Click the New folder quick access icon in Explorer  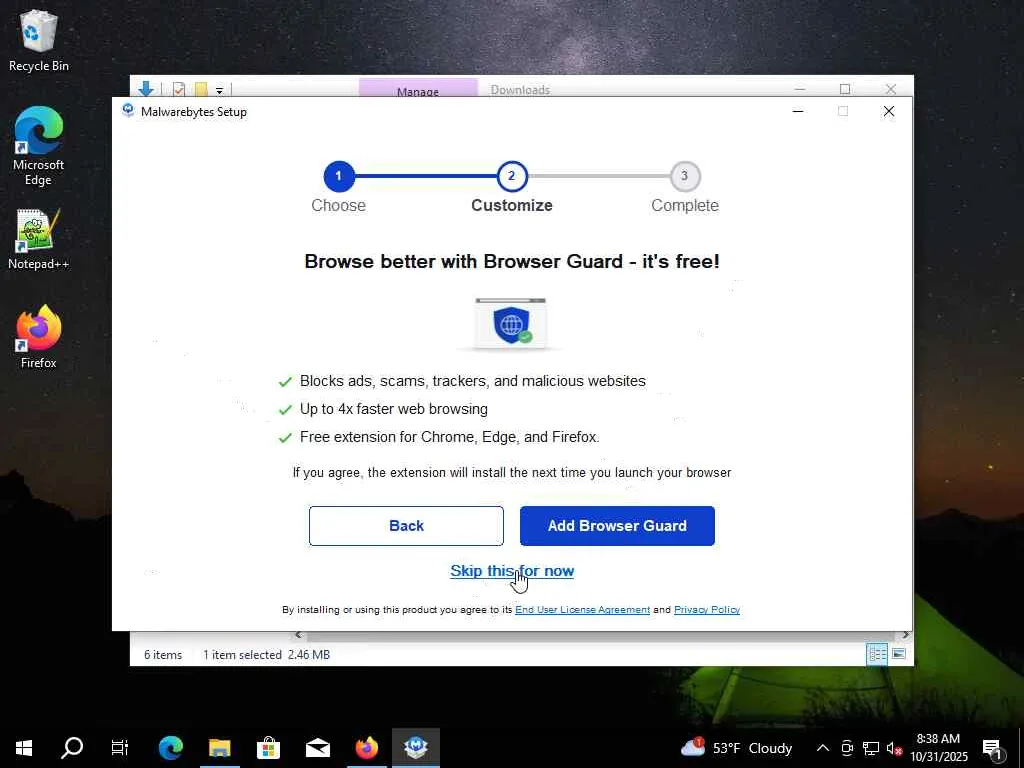click(x=200, y=89)
